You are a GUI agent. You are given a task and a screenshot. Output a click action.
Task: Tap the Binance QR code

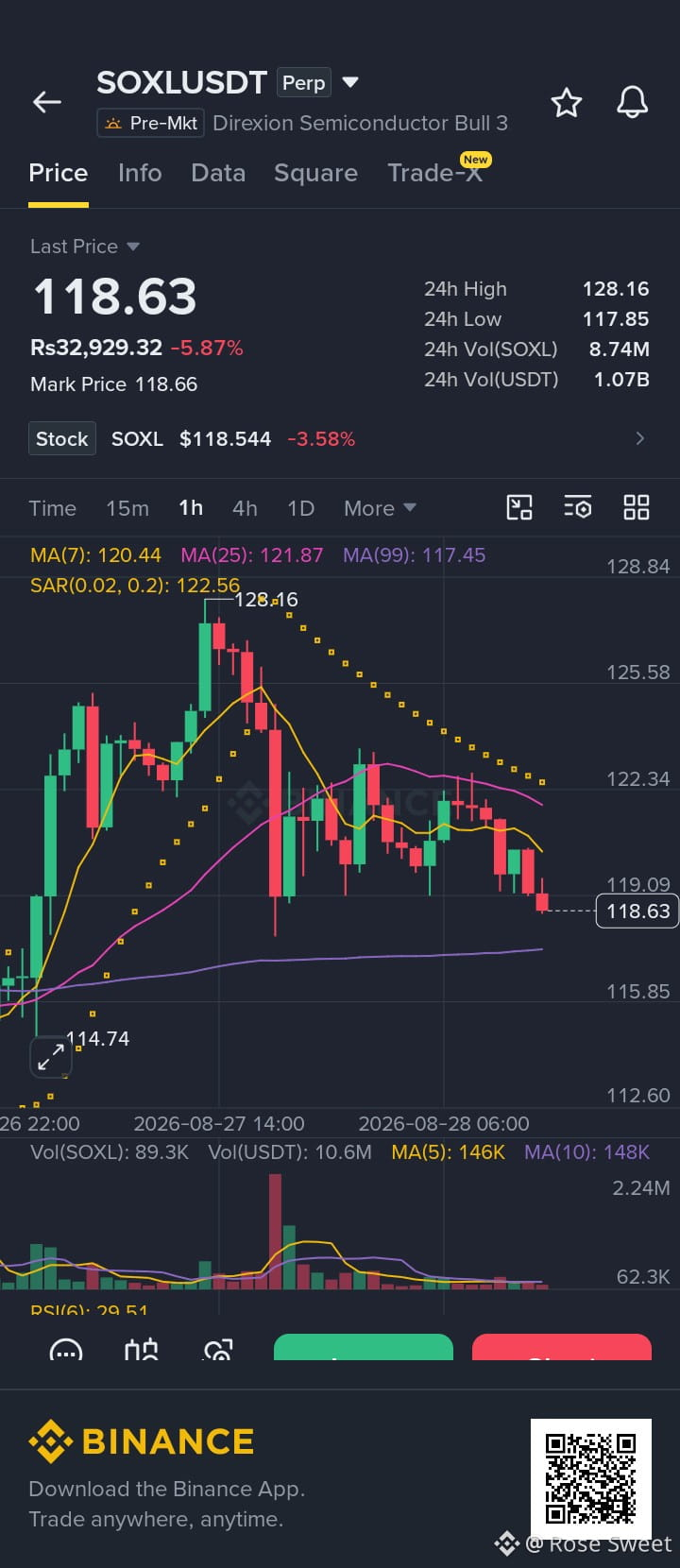(x=591, y=1478)
